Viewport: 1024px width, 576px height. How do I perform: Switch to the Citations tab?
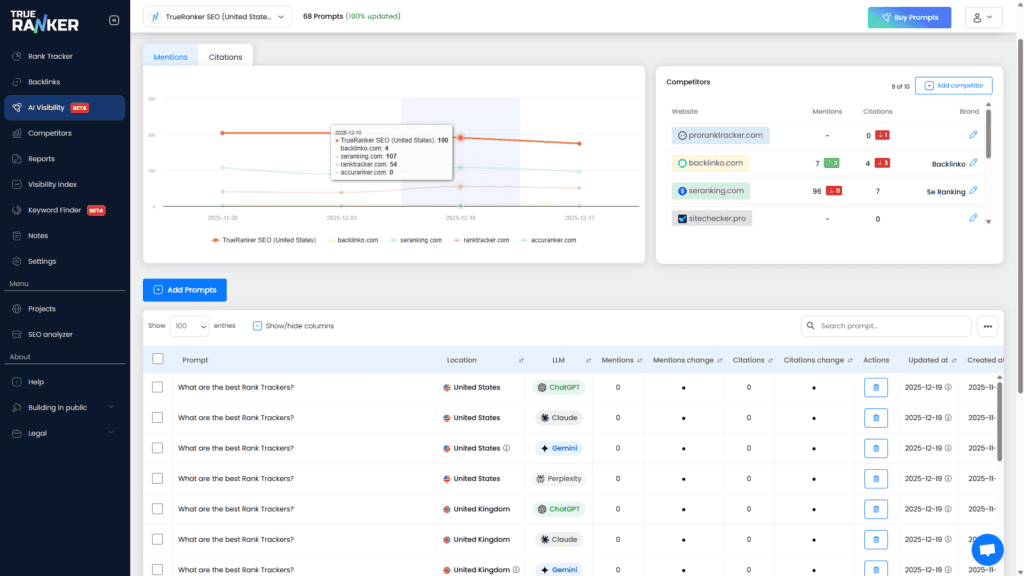click(225, 57)
